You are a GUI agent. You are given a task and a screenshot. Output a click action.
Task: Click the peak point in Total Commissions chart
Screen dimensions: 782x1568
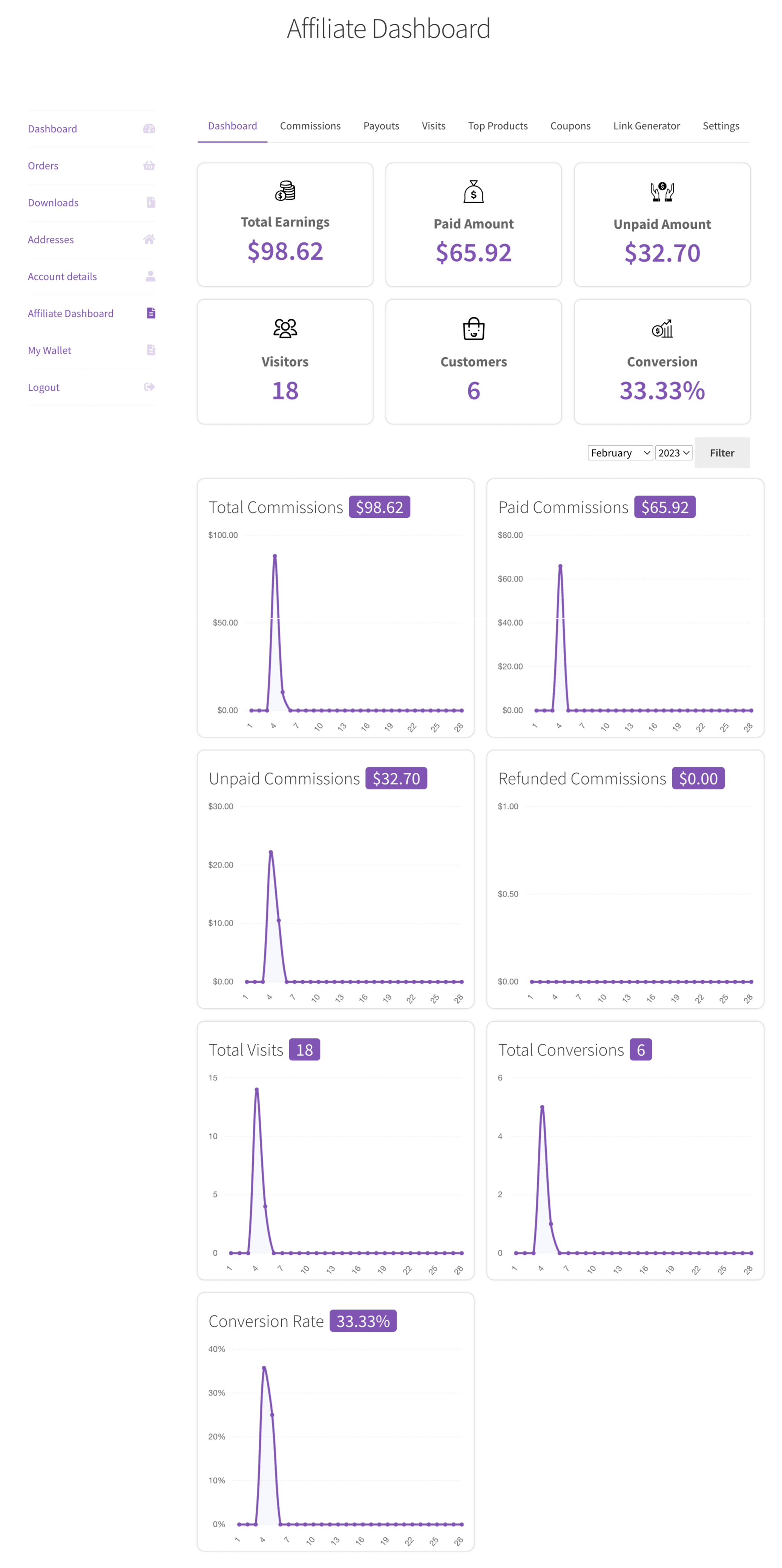(x=274, y=556)
